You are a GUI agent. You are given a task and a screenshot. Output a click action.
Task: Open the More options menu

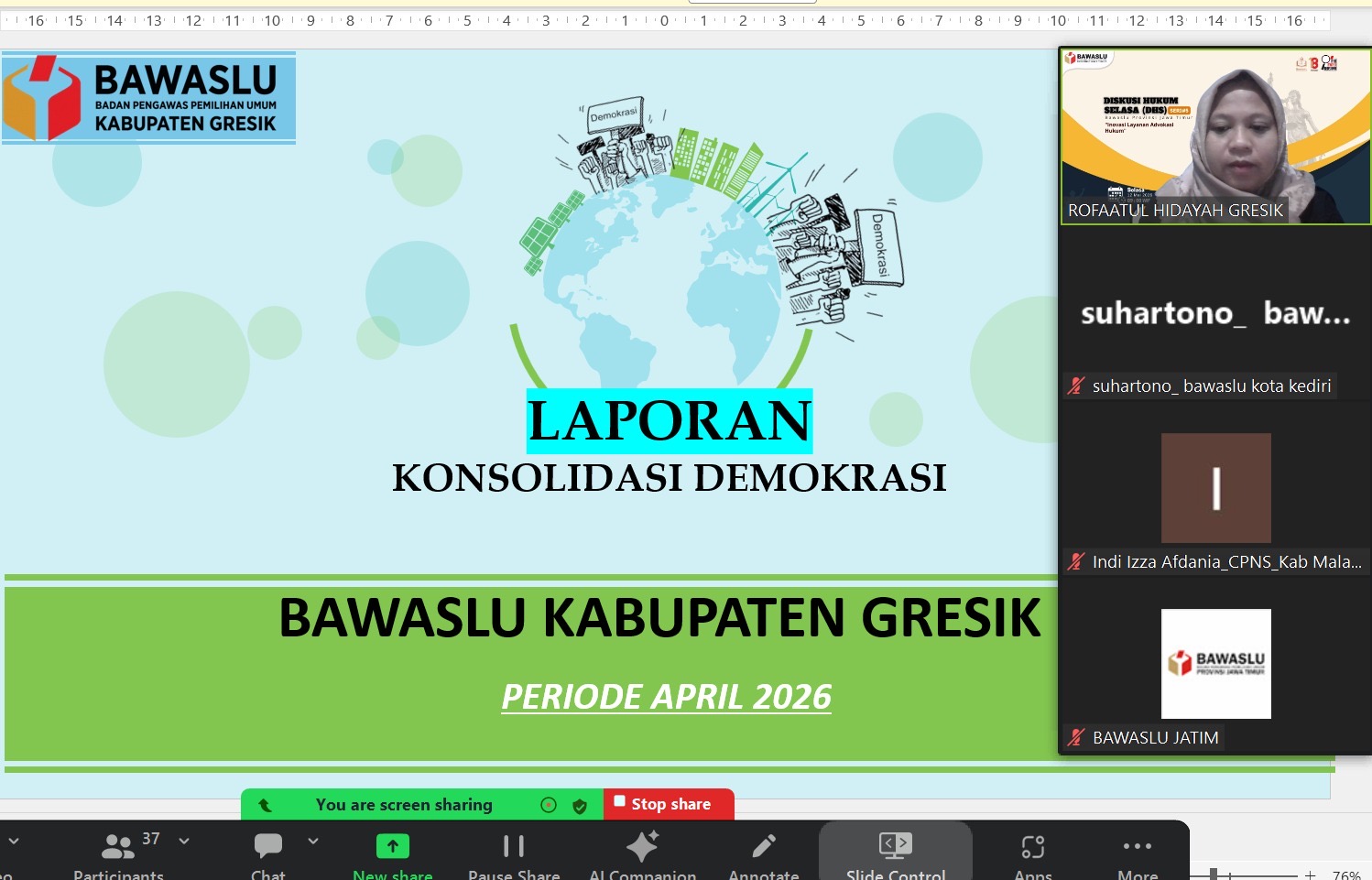(x=1138, y=853)
